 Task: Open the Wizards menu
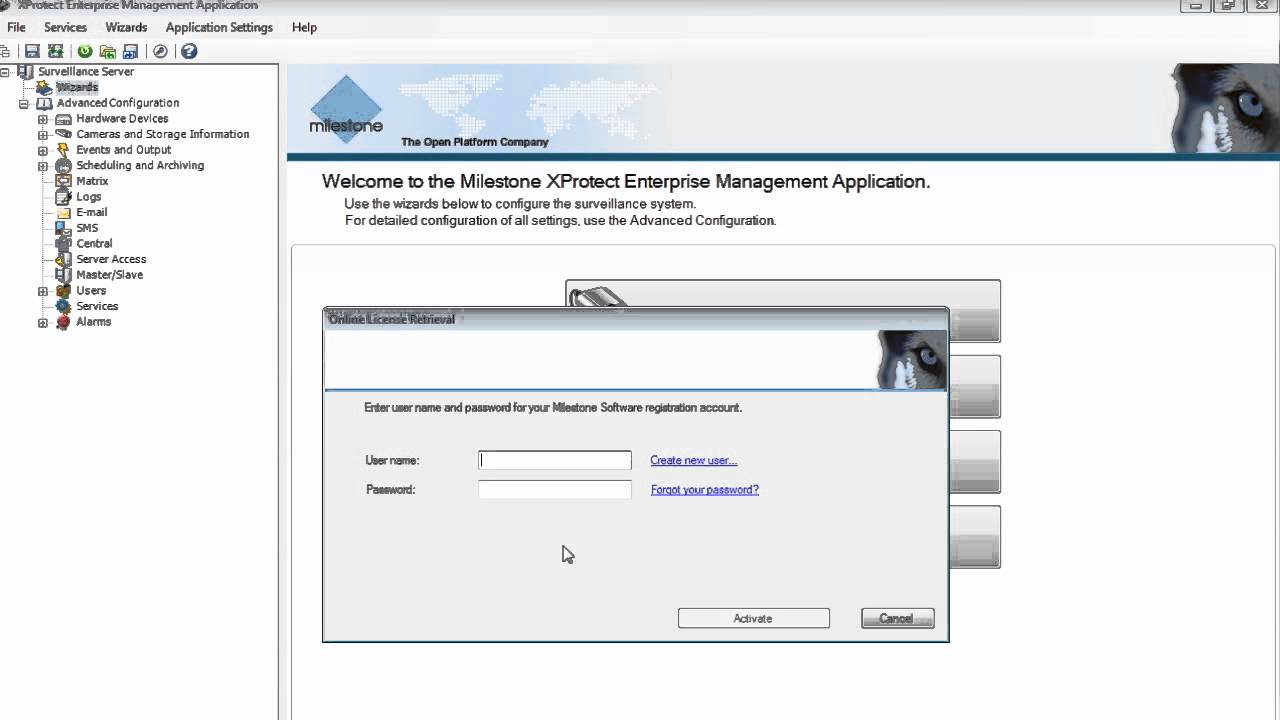126,27
